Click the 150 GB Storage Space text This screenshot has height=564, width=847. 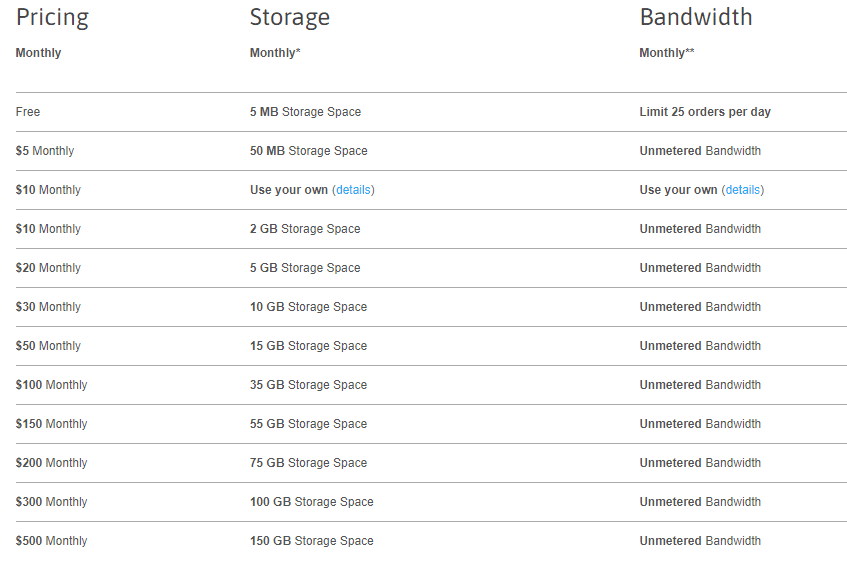point(312,541)
